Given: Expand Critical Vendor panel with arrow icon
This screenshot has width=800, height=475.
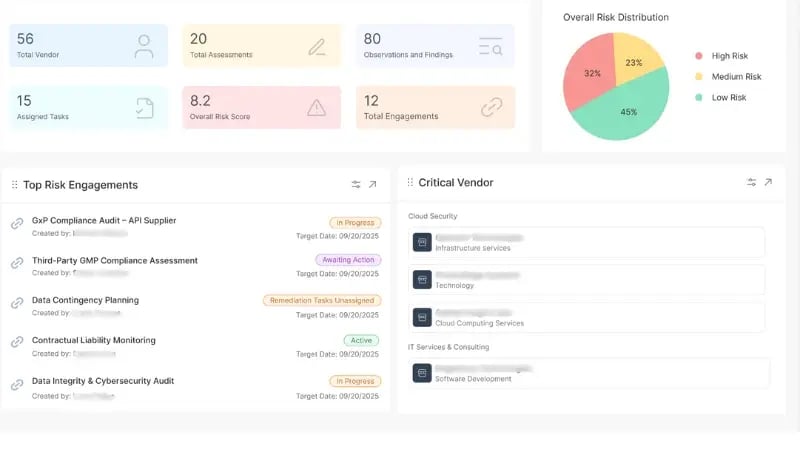Looking at the screenshot, I should 768,182.
